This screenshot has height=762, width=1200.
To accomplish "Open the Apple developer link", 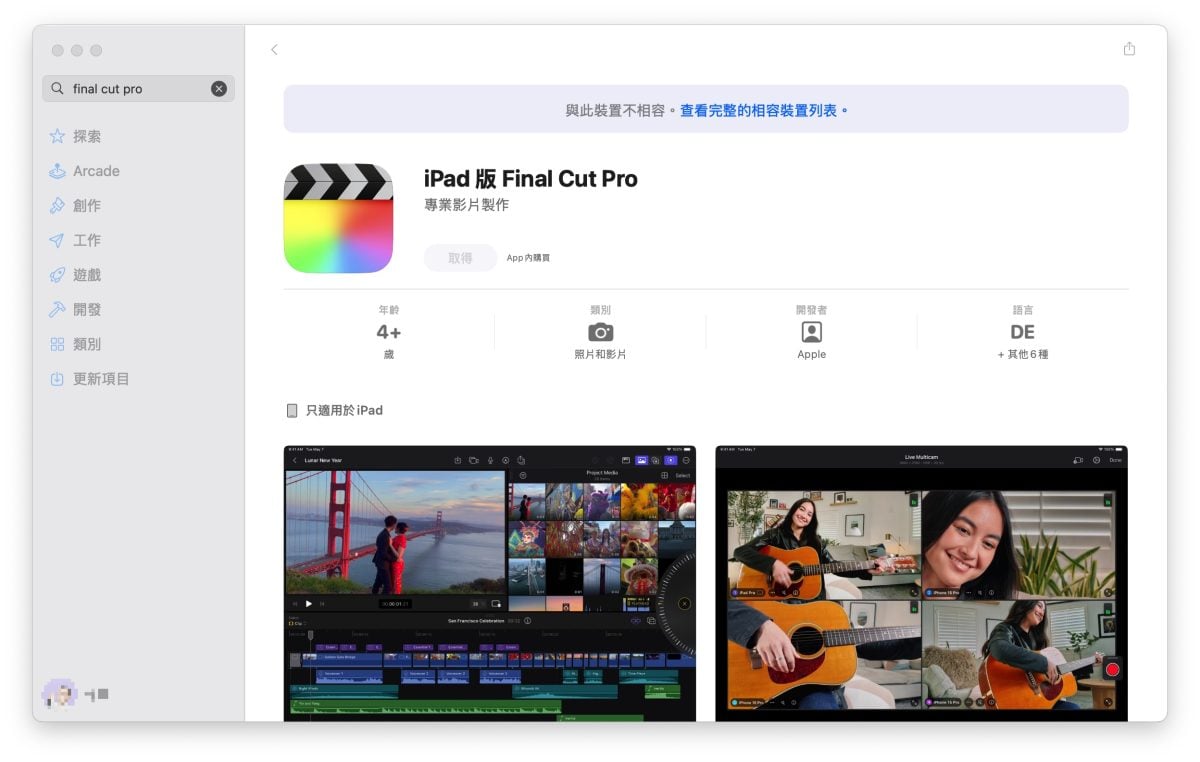I will (812, 354).
